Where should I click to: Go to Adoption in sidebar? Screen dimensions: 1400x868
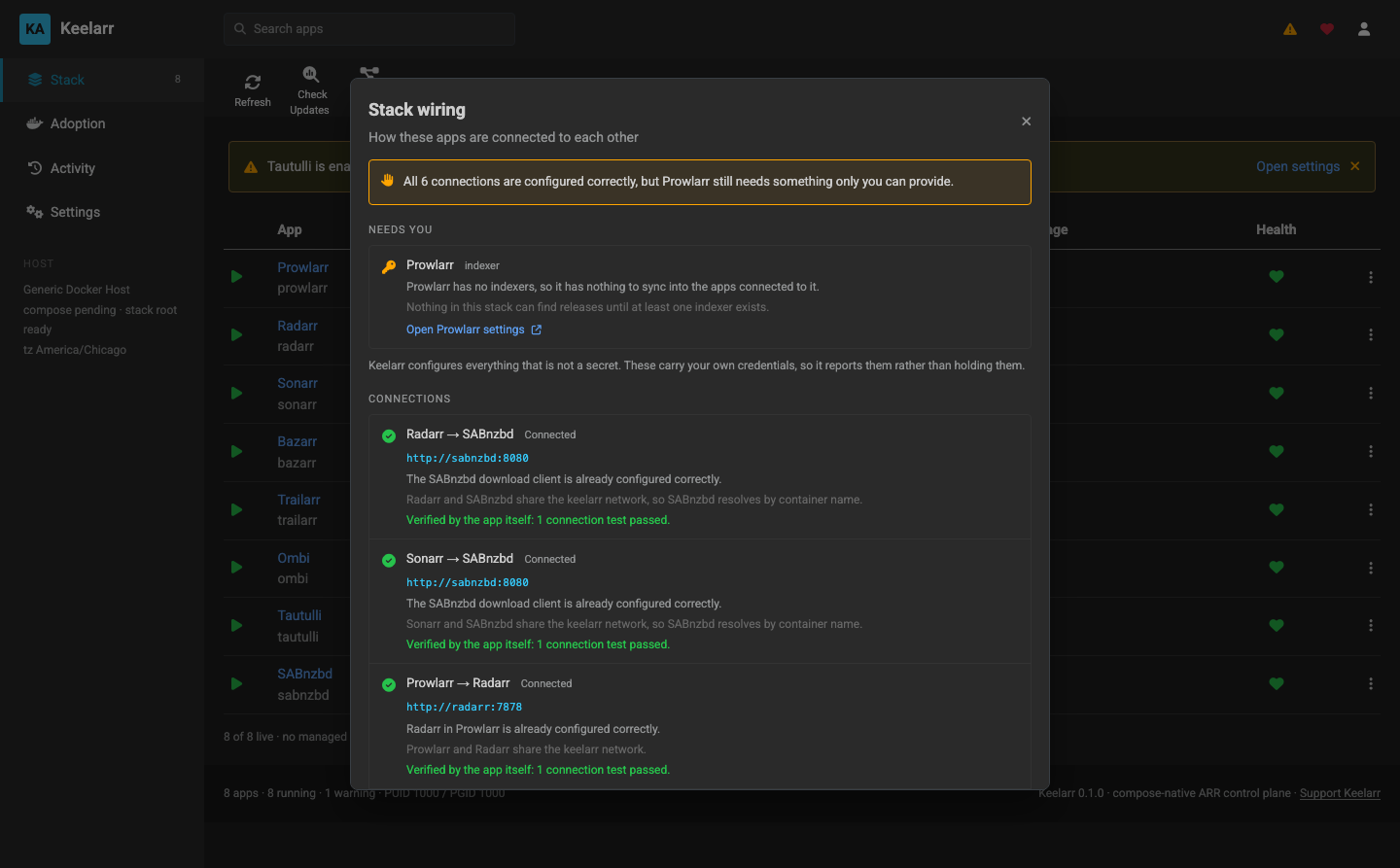[103, 123]
